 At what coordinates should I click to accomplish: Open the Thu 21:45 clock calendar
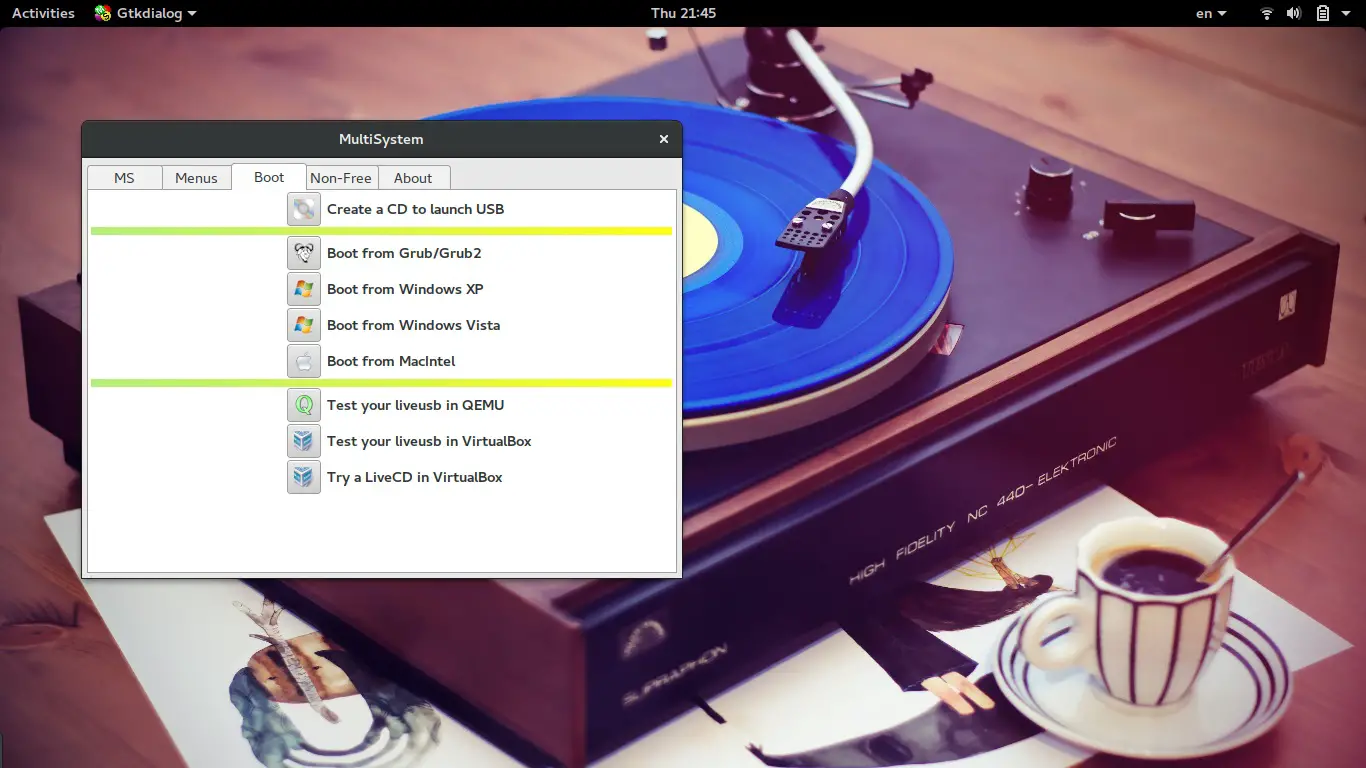(683, 13)
